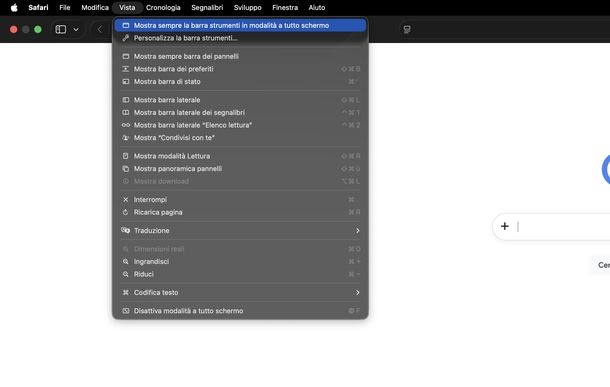Click the translate icon beside Traduzione
The width and height of the screenshot is (610, 387).
126,230
